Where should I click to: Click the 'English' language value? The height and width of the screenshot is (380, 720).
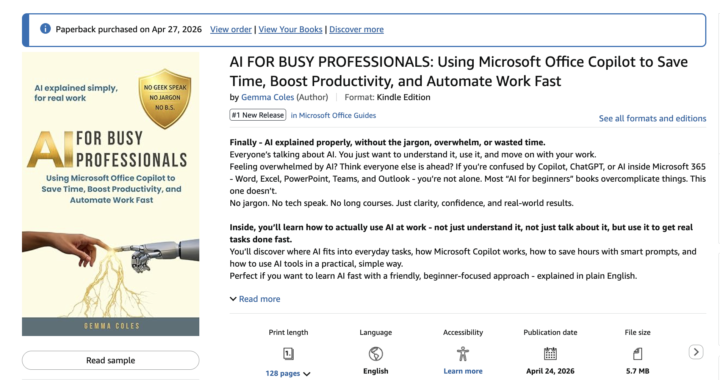[376, 371]
